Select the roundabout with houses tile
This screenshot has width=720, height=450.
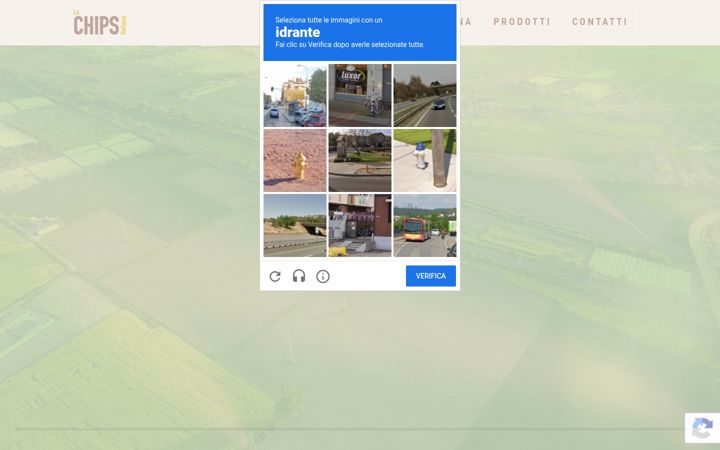[x=360, y=160]
